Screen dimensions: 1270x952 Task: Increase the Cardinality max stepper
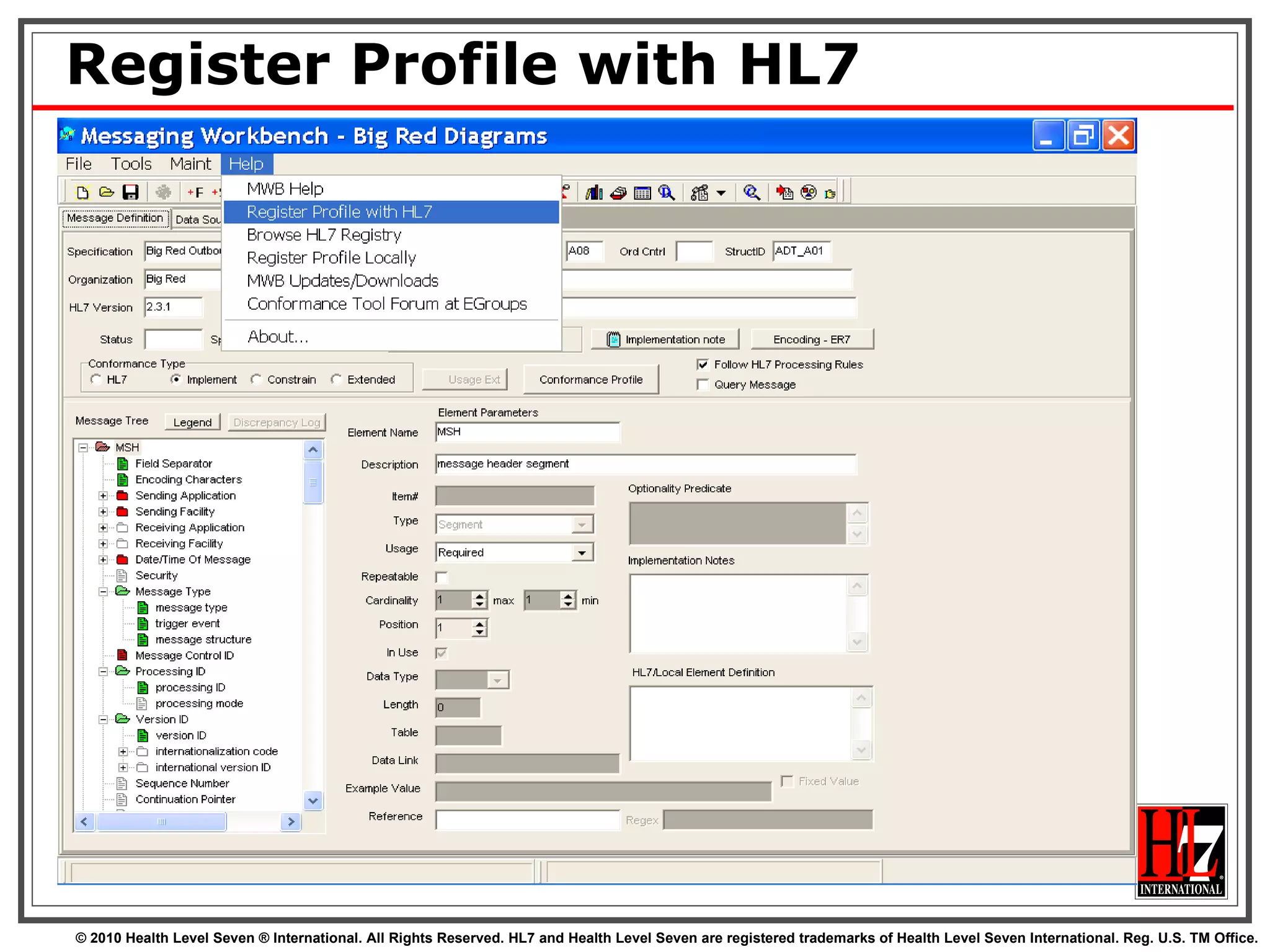tap(479, 596)
